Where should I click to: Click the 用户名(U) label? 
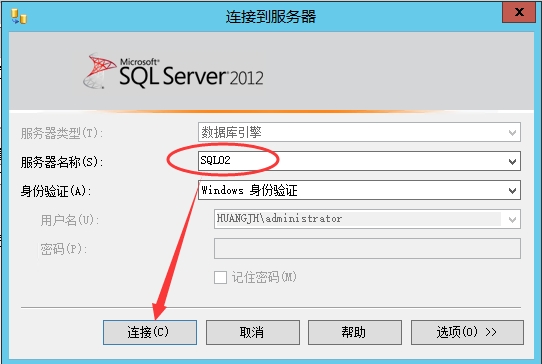coord(69,220)
